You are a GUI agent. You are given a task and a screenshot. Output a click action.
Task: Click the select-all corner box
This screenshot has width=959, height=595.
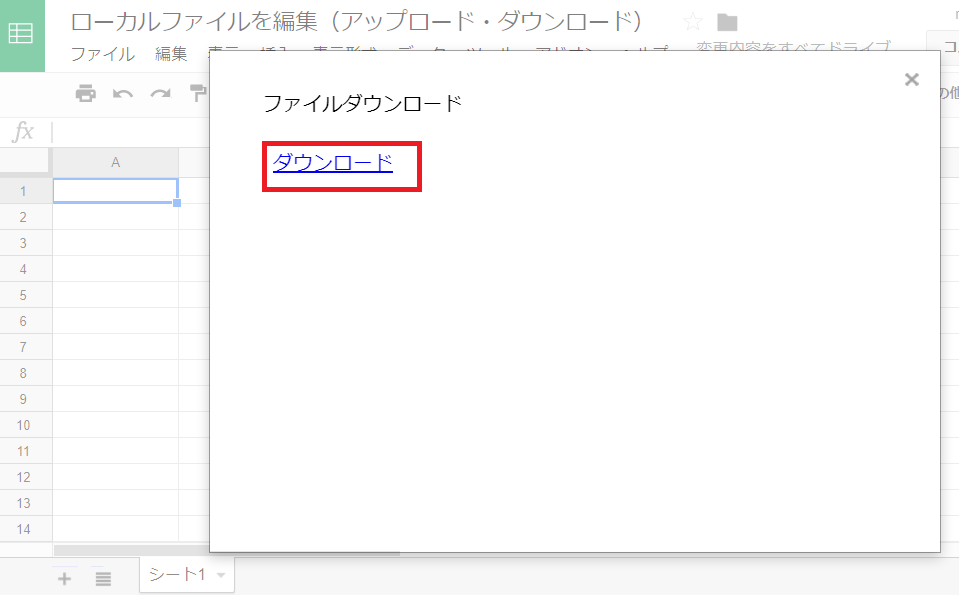tap(24, 162)
